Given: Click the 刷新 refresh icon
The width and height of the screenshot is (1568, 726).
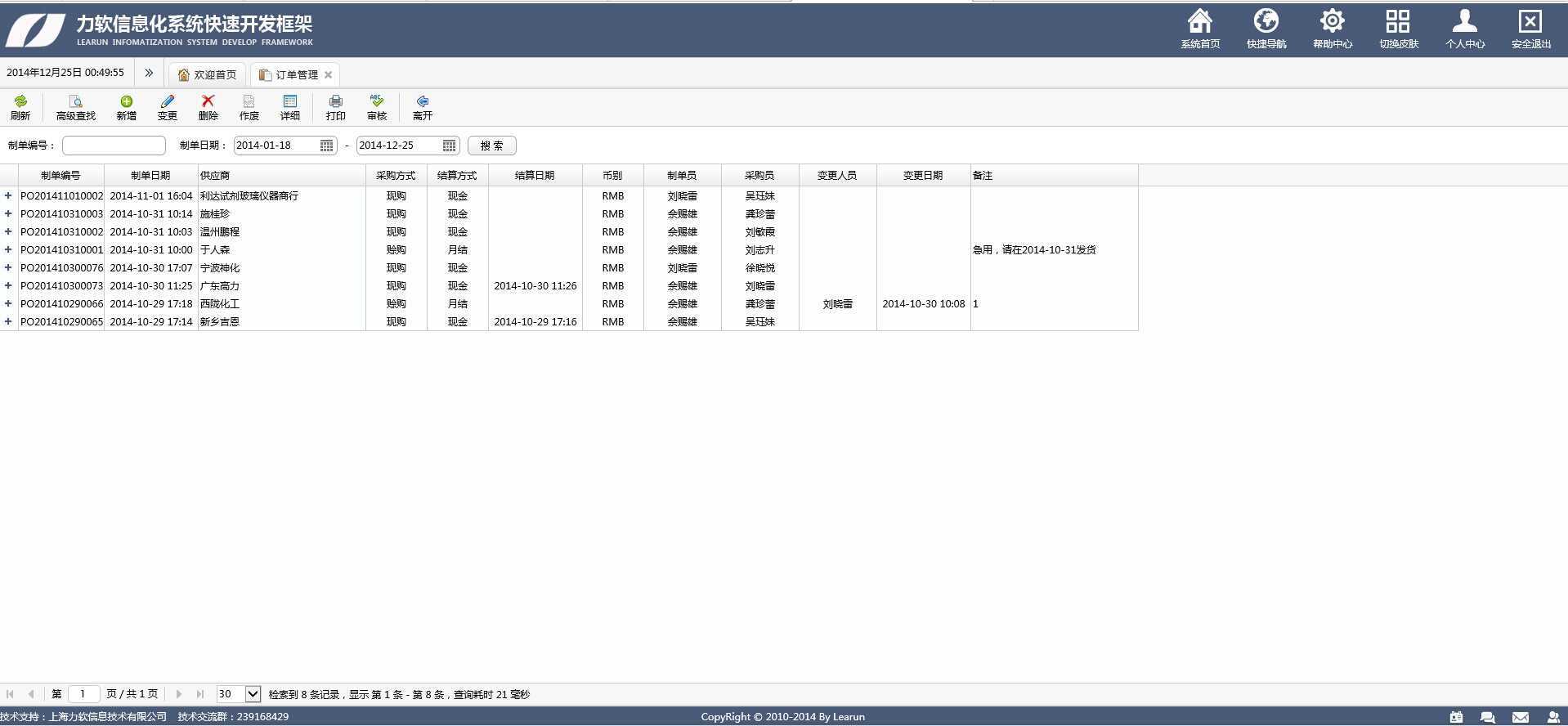Looking at the screenshot, I should 20,101.
